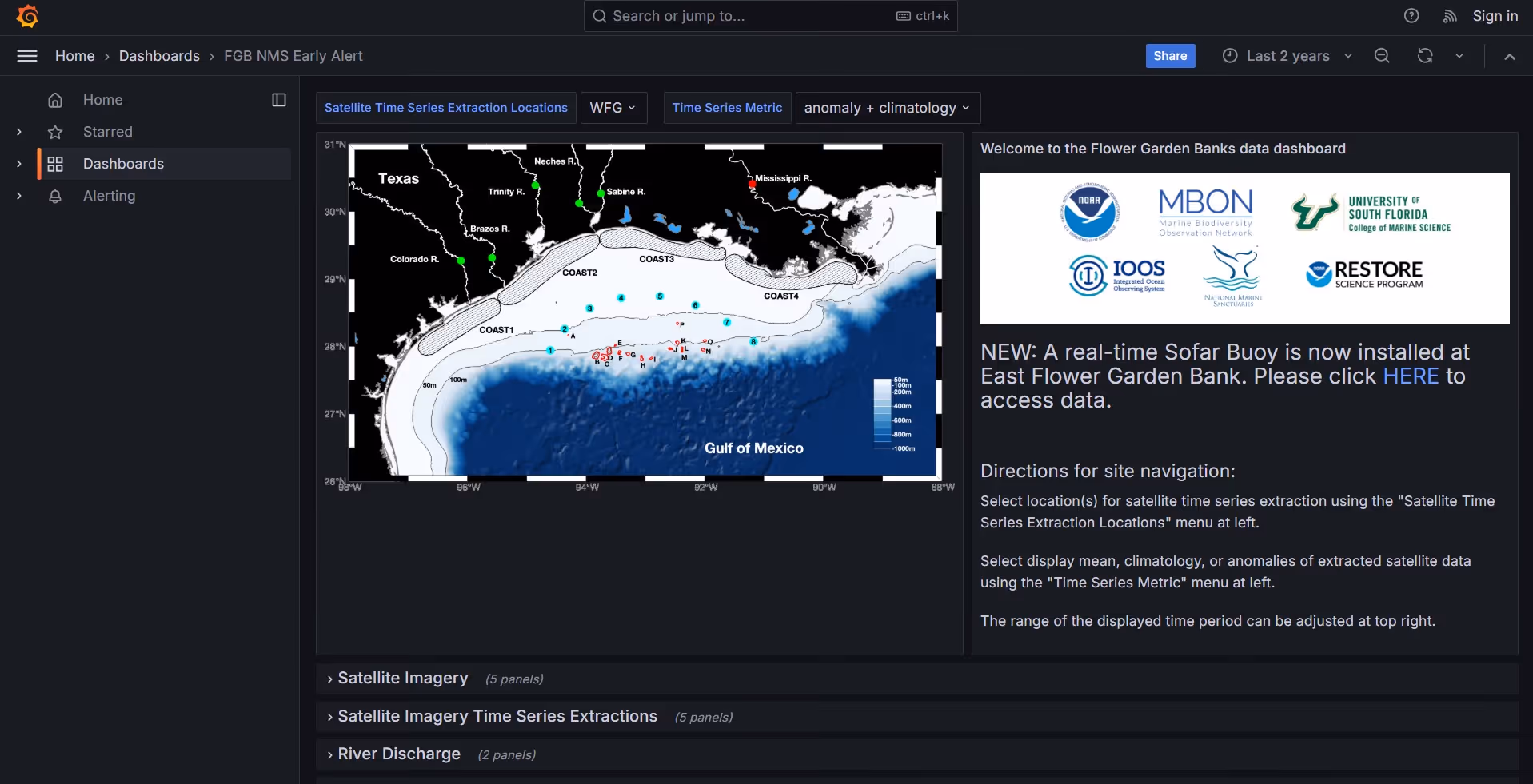Click the clock icon in time picker
Screen dimensions: 1533x784
(1231, 56)
